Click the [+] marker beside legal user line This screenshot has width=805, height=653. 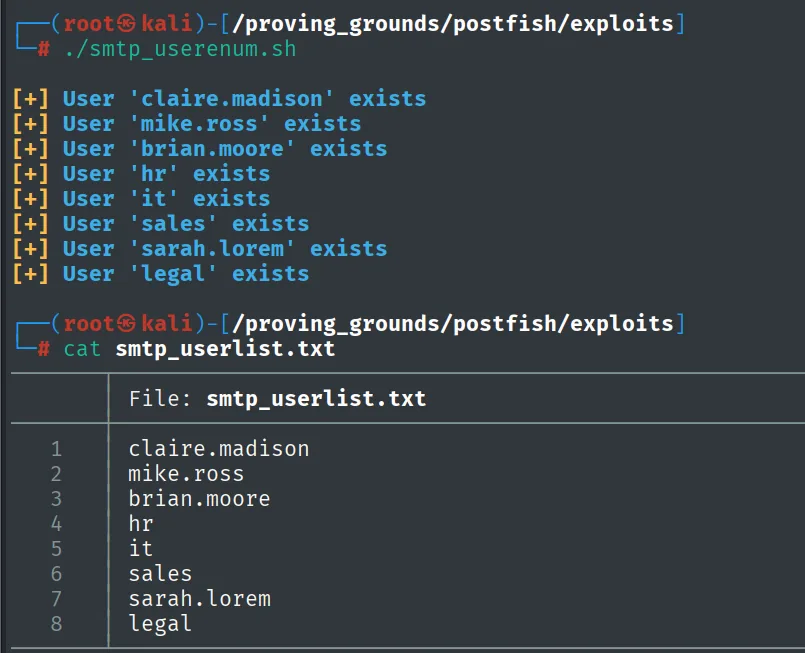pos(31,274)
